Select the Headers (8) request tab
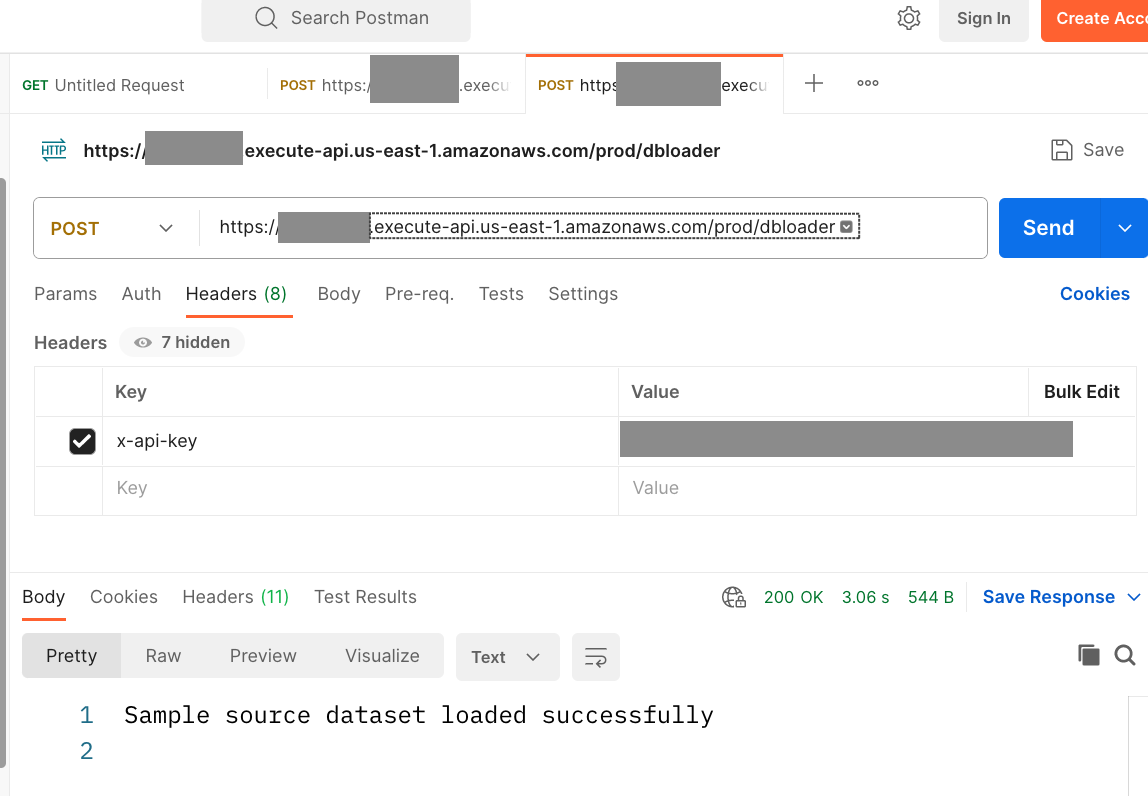 pos(236,294)
